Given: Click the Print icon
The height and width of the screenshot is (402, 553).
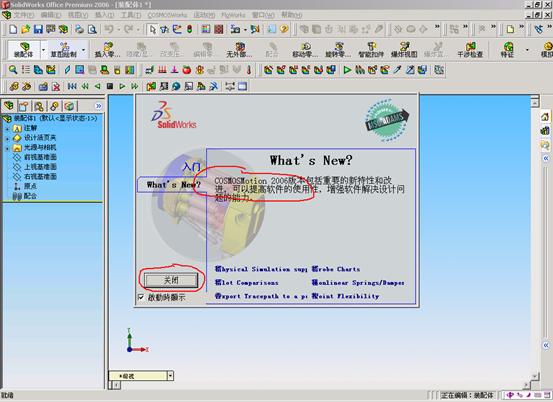Looking at the screenshot, I should click(x=79, y=29).
